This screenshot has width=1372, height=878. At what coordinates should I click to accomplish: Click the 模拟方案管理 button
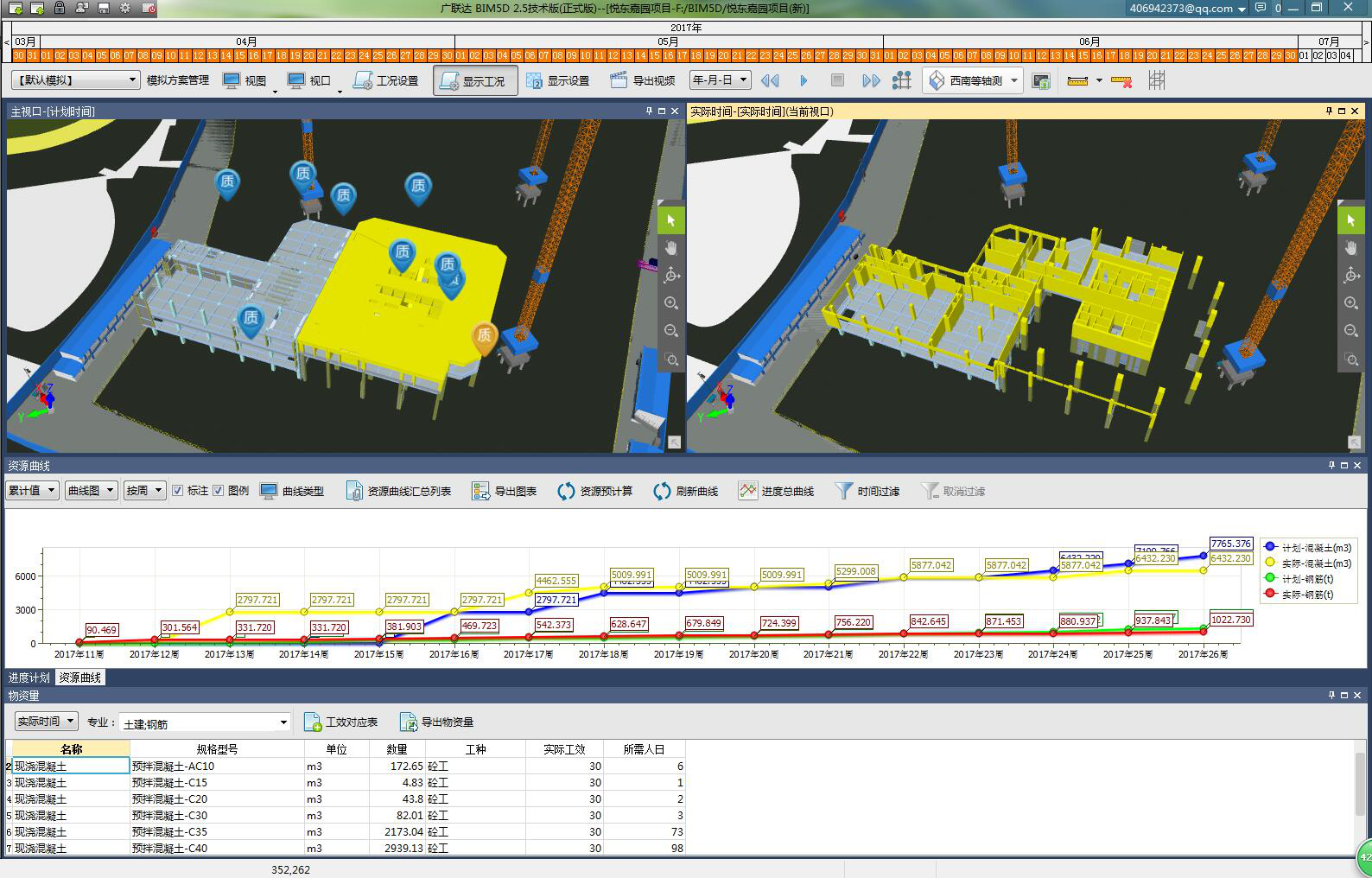[x=177, y=80]
